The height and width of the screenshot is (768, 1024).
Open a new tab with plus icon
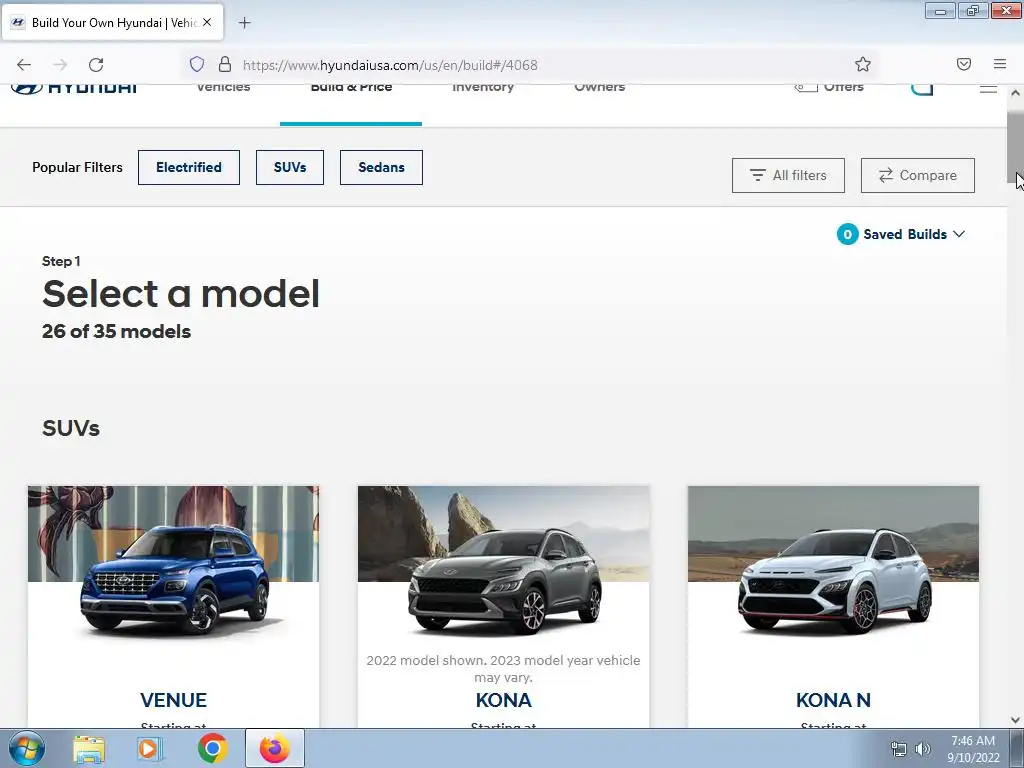244,23
